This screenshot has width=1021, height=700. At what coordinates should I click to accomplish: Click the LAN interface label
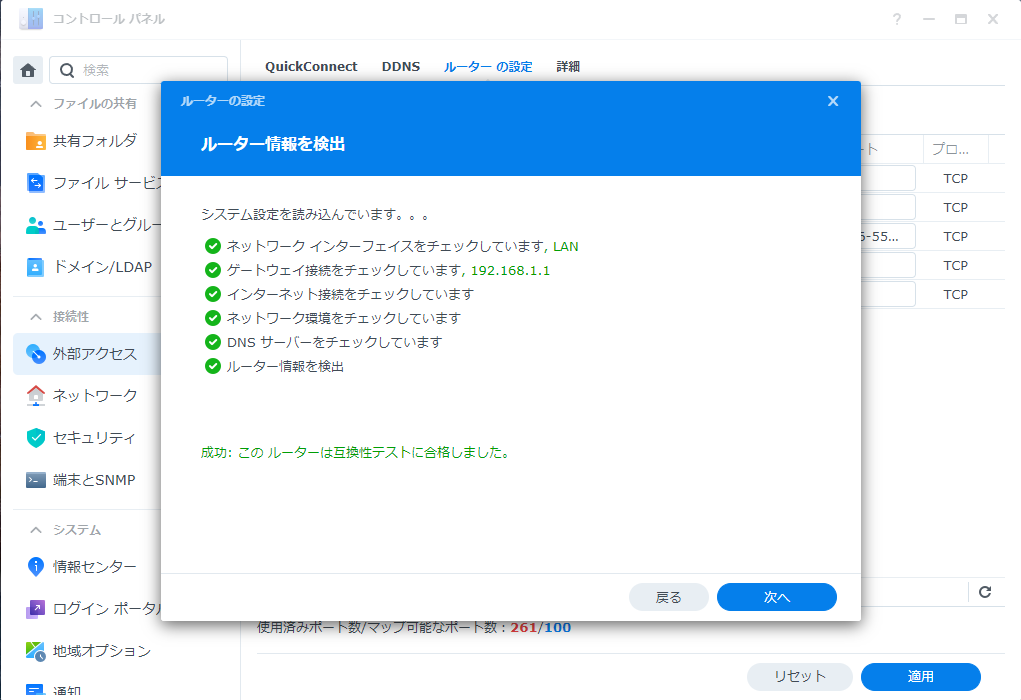(566, 246)
